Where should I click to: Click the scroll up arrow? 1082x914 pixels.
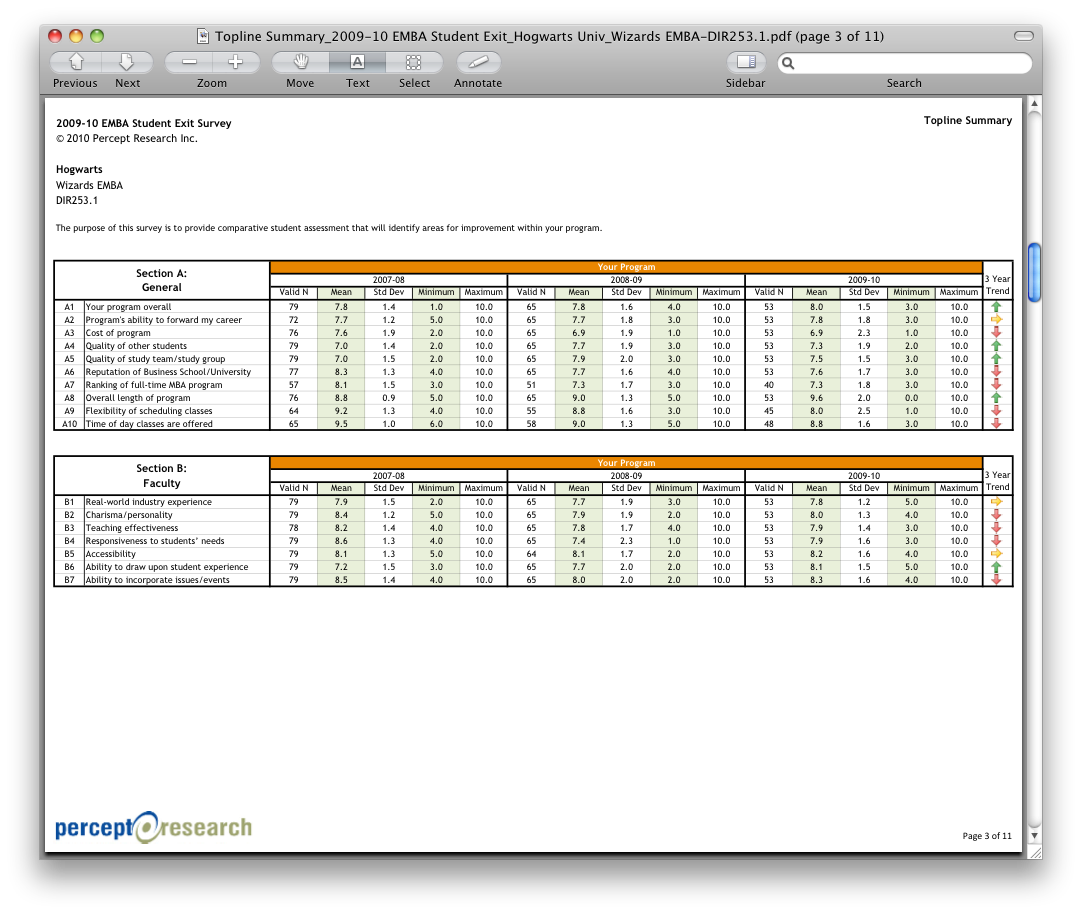1034,104
